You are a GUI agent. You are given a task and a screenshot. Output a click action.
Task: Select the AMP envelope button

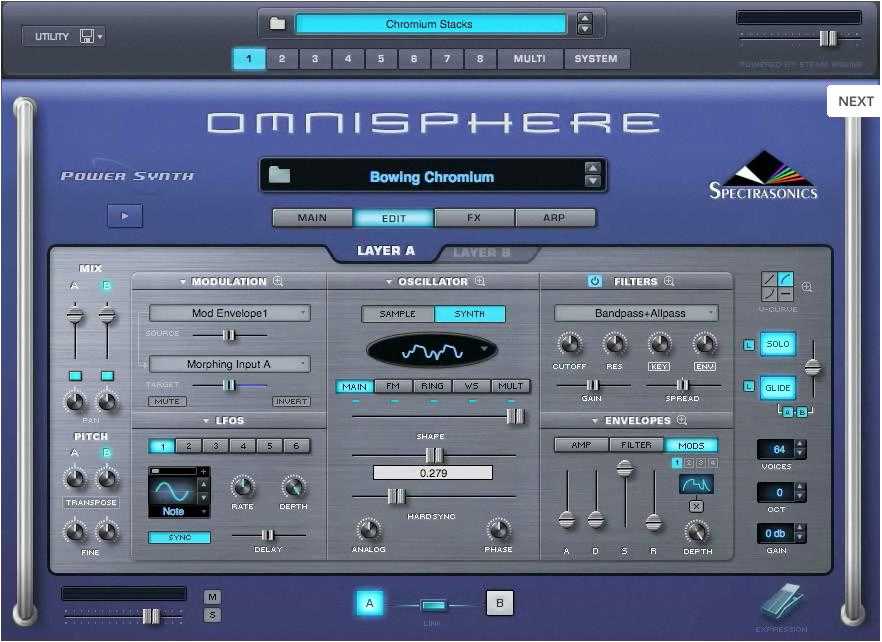581,445
